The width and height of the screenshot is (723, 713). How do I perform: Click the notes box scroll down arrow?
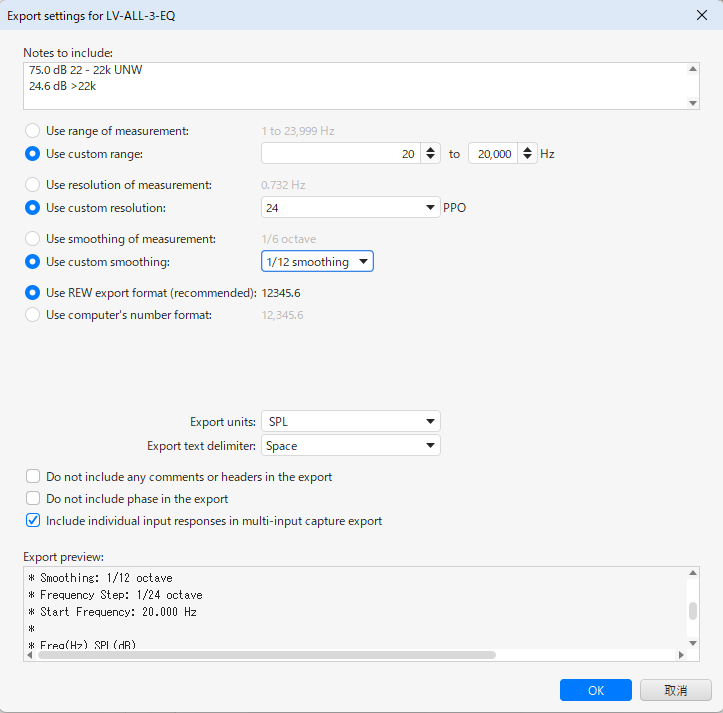pyautogui.click(x=693, y=103)
